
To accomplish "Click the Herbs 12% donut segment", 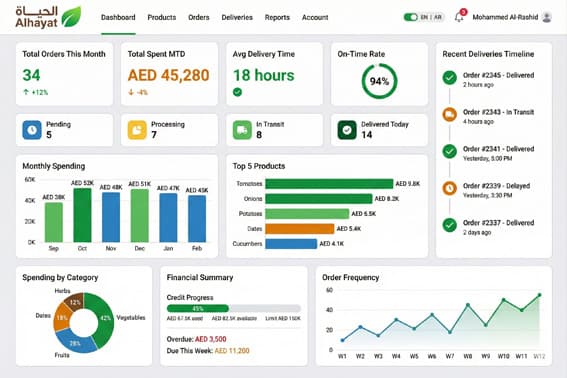I will coord(75,301).
